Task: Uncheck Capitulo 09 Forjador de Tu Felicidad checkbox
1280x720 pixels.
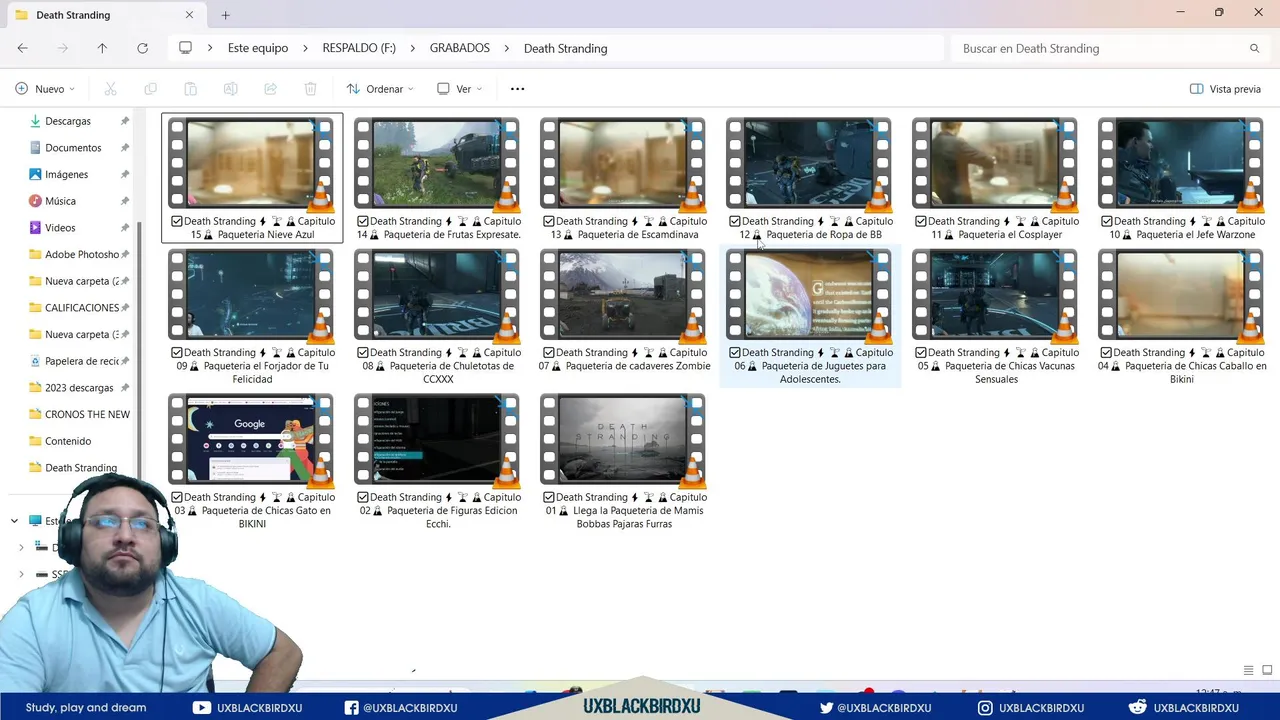Action: pyautogui.click(x=177, y=353)
